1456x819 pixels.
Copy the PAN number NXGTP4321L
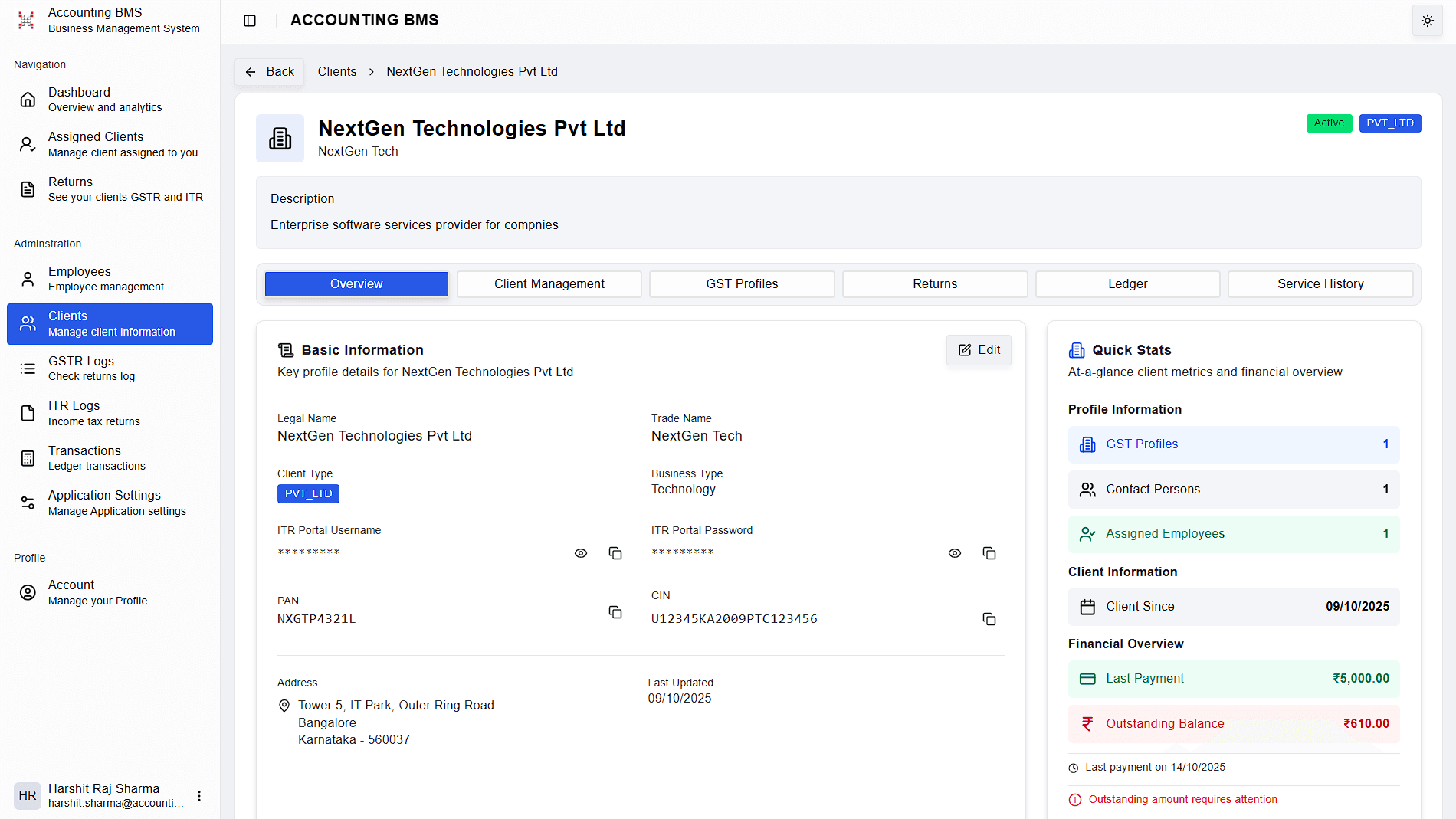(615, 612)
